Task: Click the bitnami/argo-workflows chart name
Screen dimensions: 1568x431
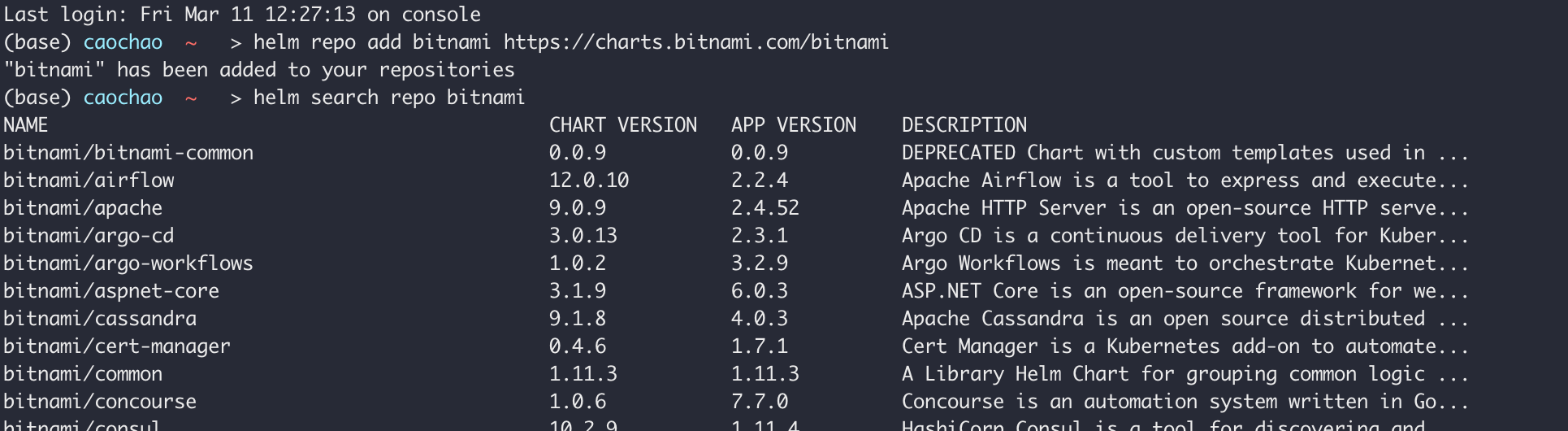Action: 128,263
